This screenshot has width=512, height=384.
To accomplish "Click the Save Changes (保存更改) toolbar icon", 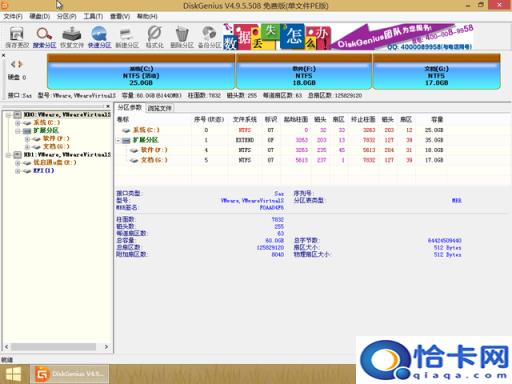I will click(x=17, y=37).
